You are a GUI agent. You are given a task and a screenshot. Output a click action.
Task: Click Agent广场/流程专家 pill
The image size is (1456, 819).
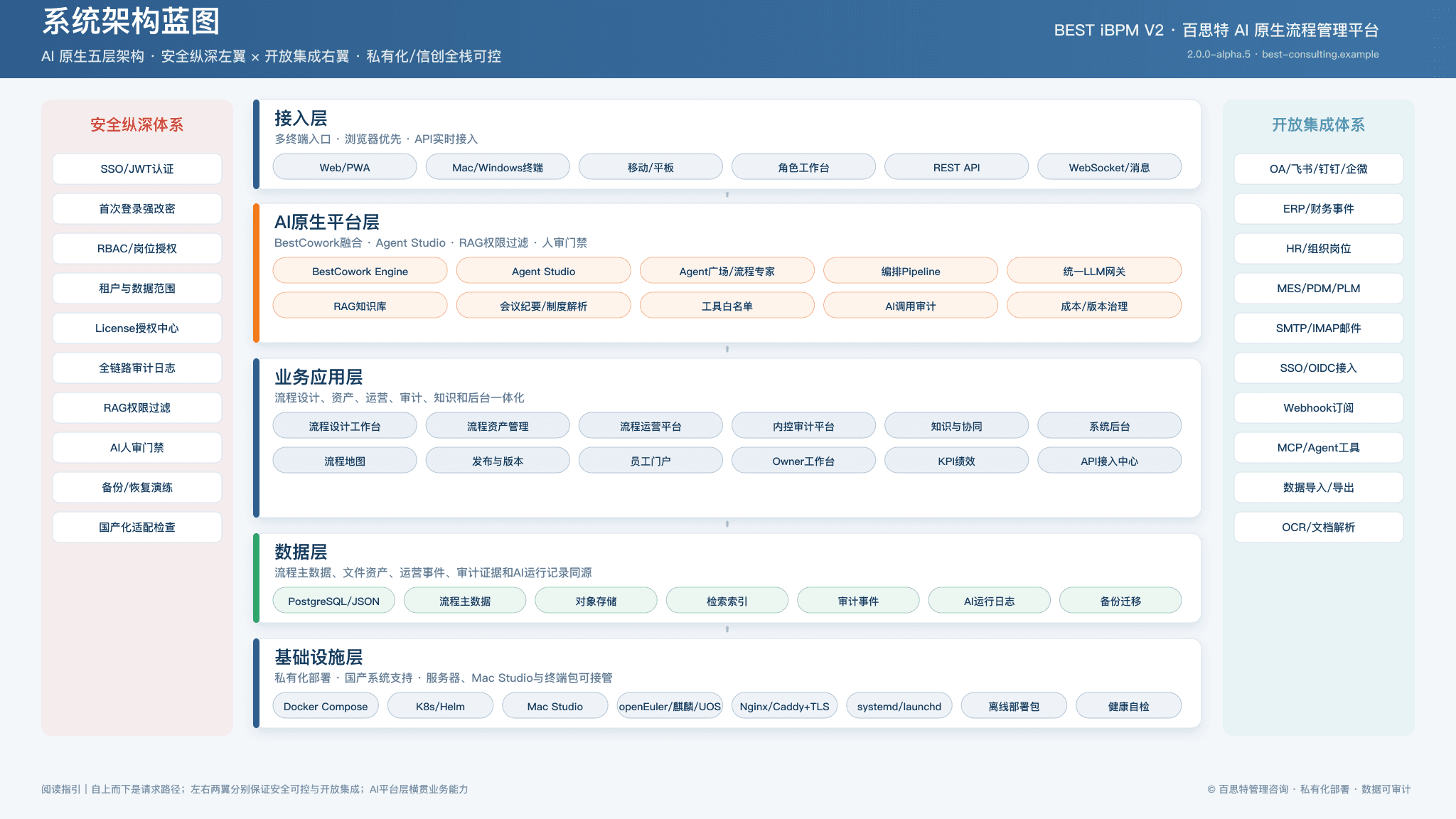[727, 271]
